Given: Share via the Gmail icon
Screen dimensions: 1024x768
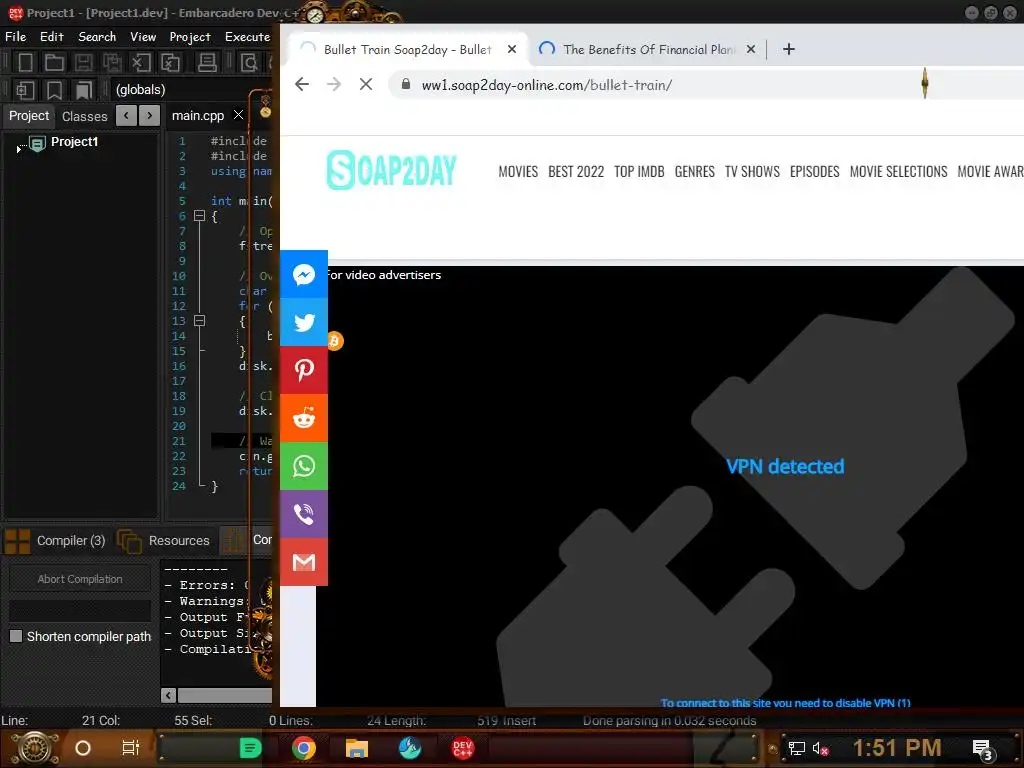Looking at the screenshot, I should [x=304, y=562].
